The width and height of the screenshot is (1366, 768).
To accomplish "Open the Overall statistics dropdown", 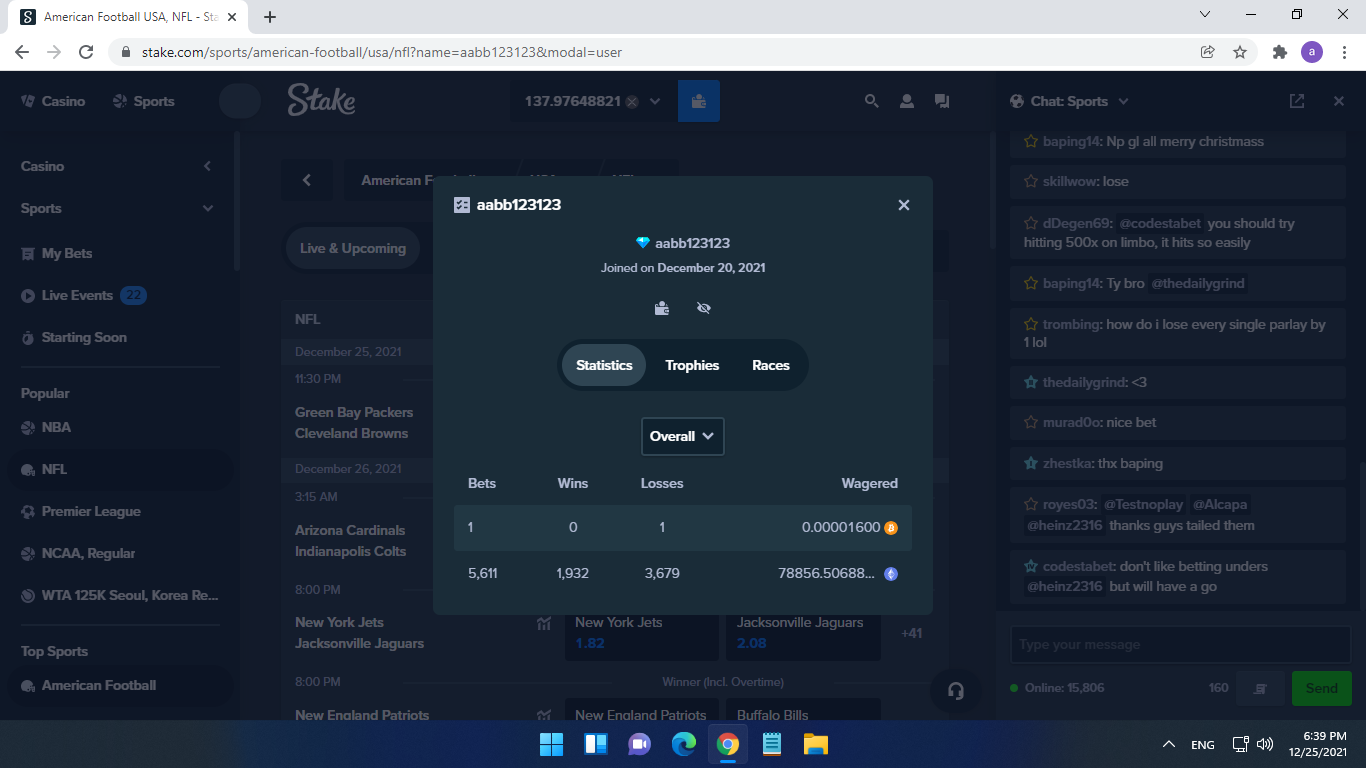I will tap(682, 436).
